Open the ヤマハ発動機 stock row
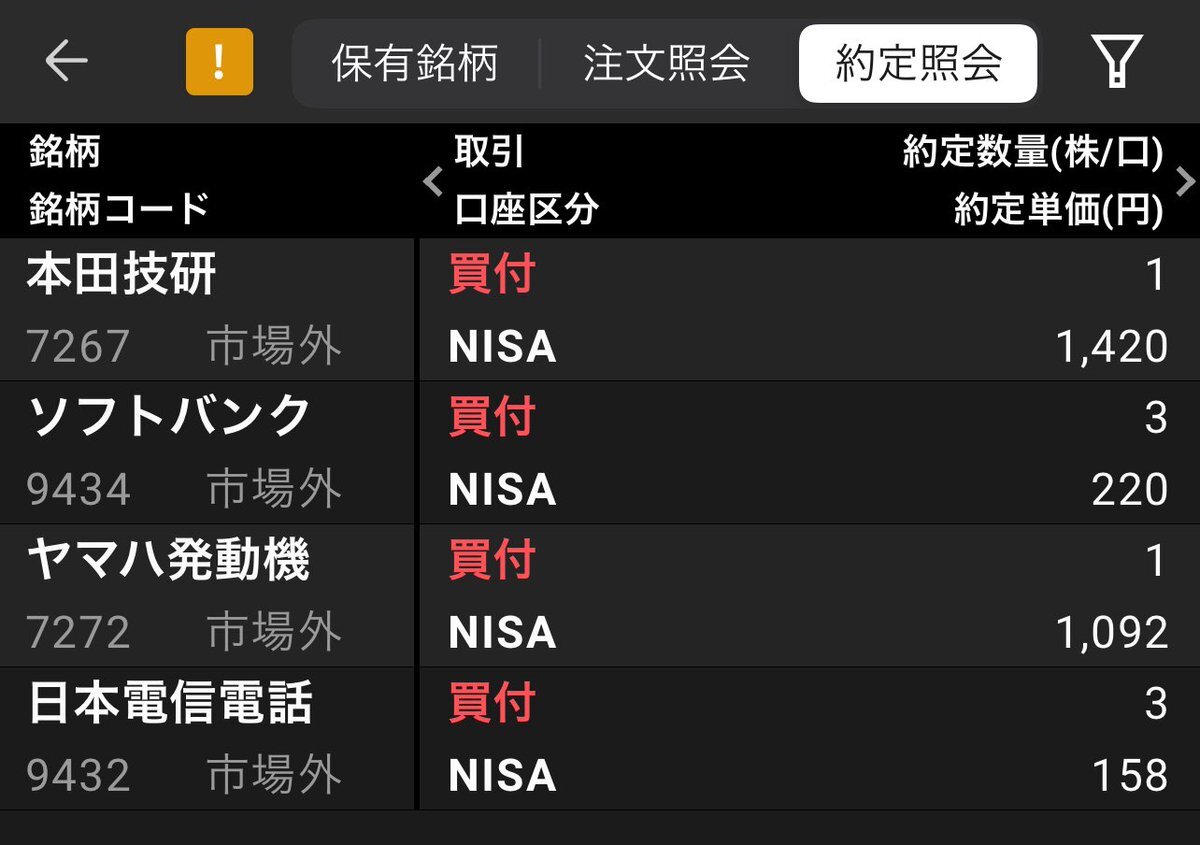 [600, 596]
